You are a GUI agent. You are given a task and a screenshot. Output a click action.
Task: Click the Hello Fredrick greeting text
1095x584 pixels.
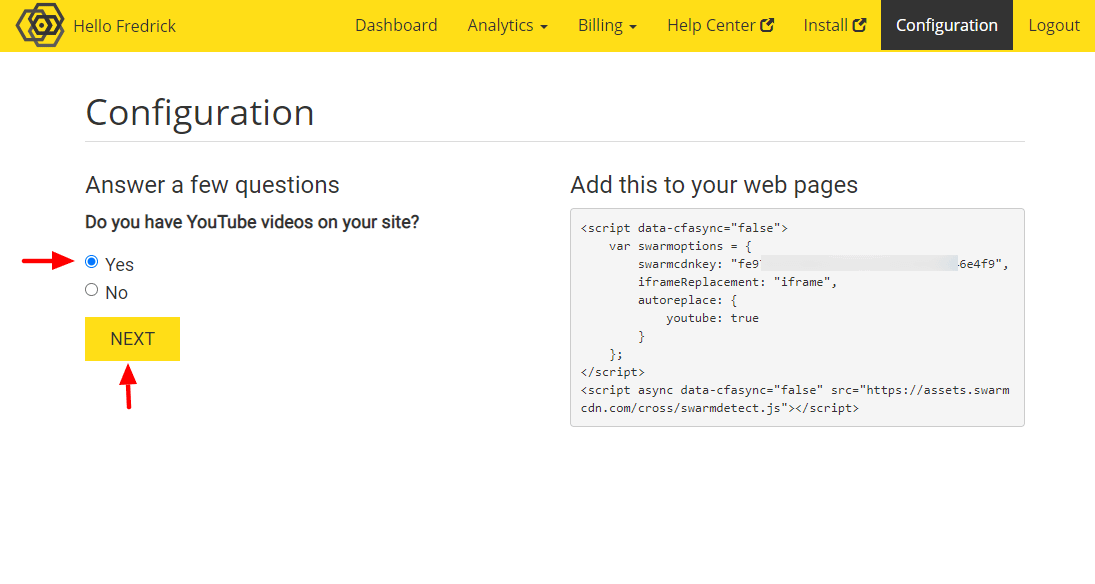click(124, 26)
